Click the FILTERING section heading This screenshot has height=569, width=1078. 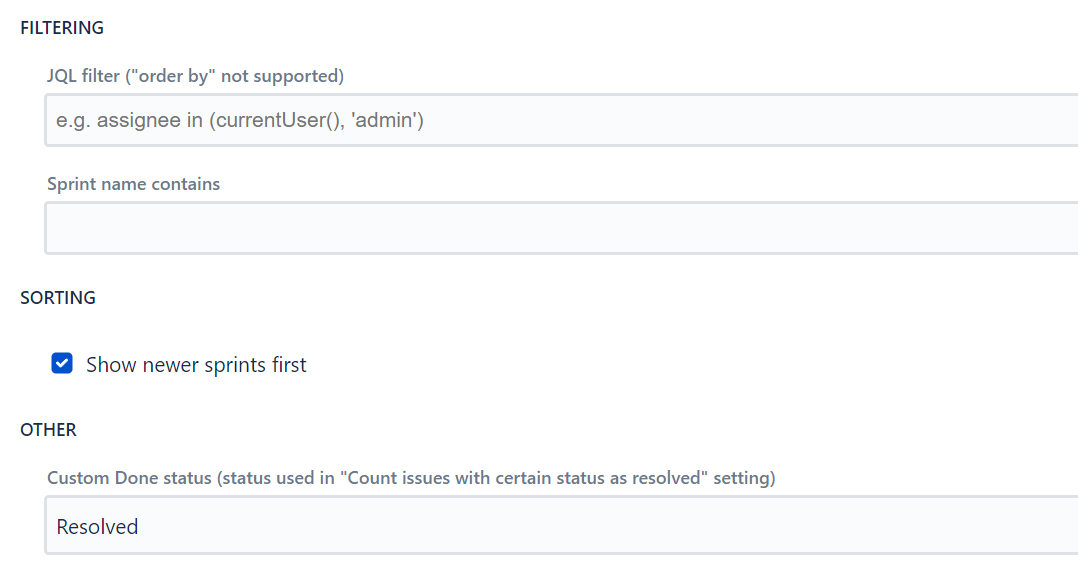click(x=62, y=28)
